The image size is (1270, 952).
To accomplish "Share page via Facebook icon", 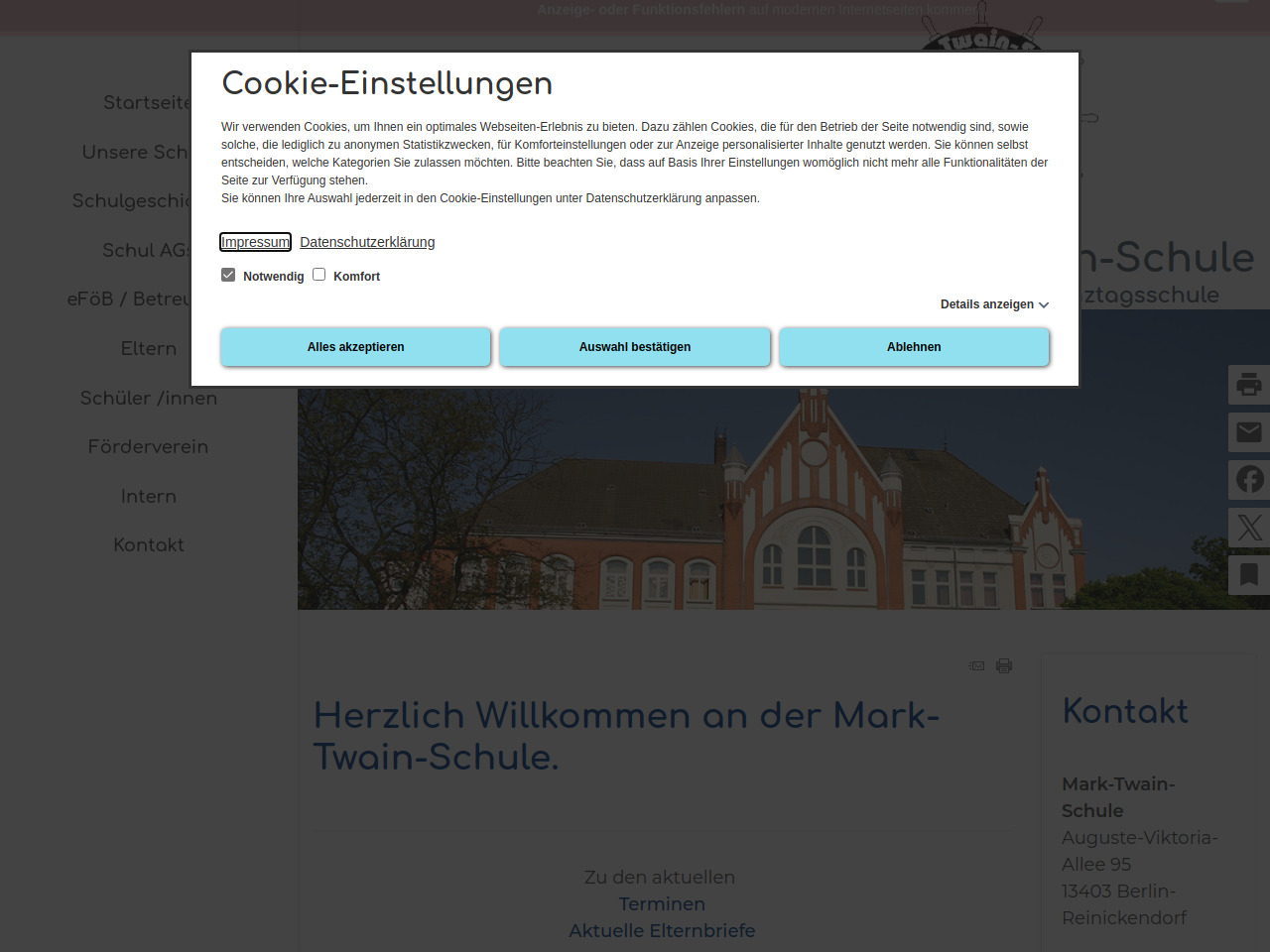I will click(1249, 480).
